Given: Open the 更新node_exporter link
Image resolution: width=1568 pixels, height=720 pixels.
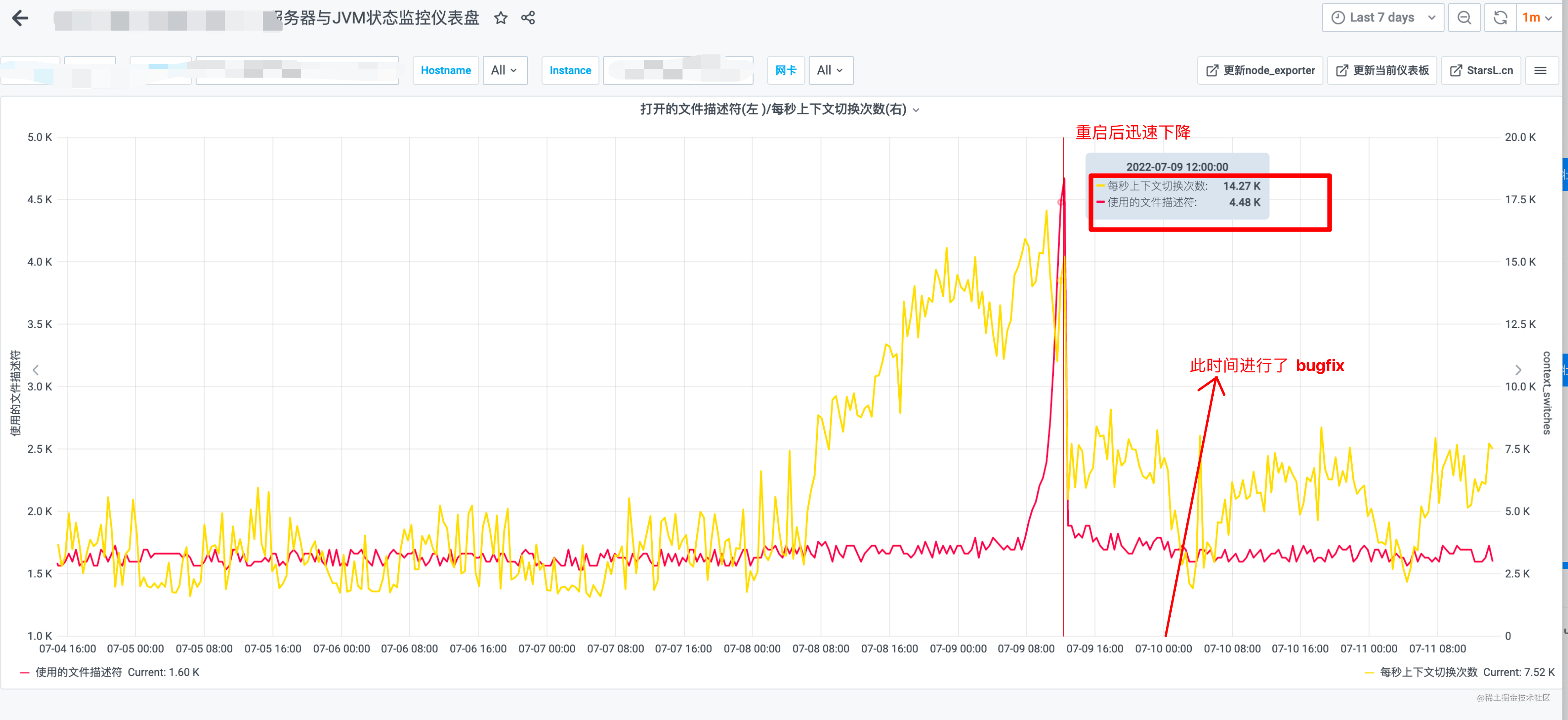Looking at the screenshot, I should tap(1259, 70).
